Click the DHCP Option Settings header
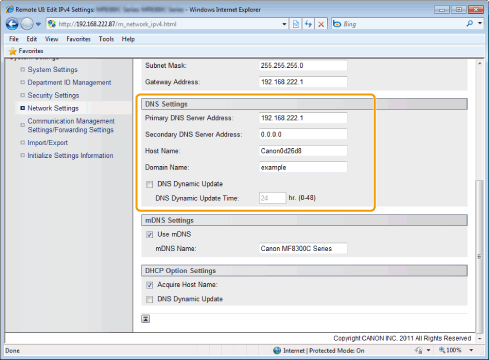This screenshot has width=489, height=360. click(304, 271)
